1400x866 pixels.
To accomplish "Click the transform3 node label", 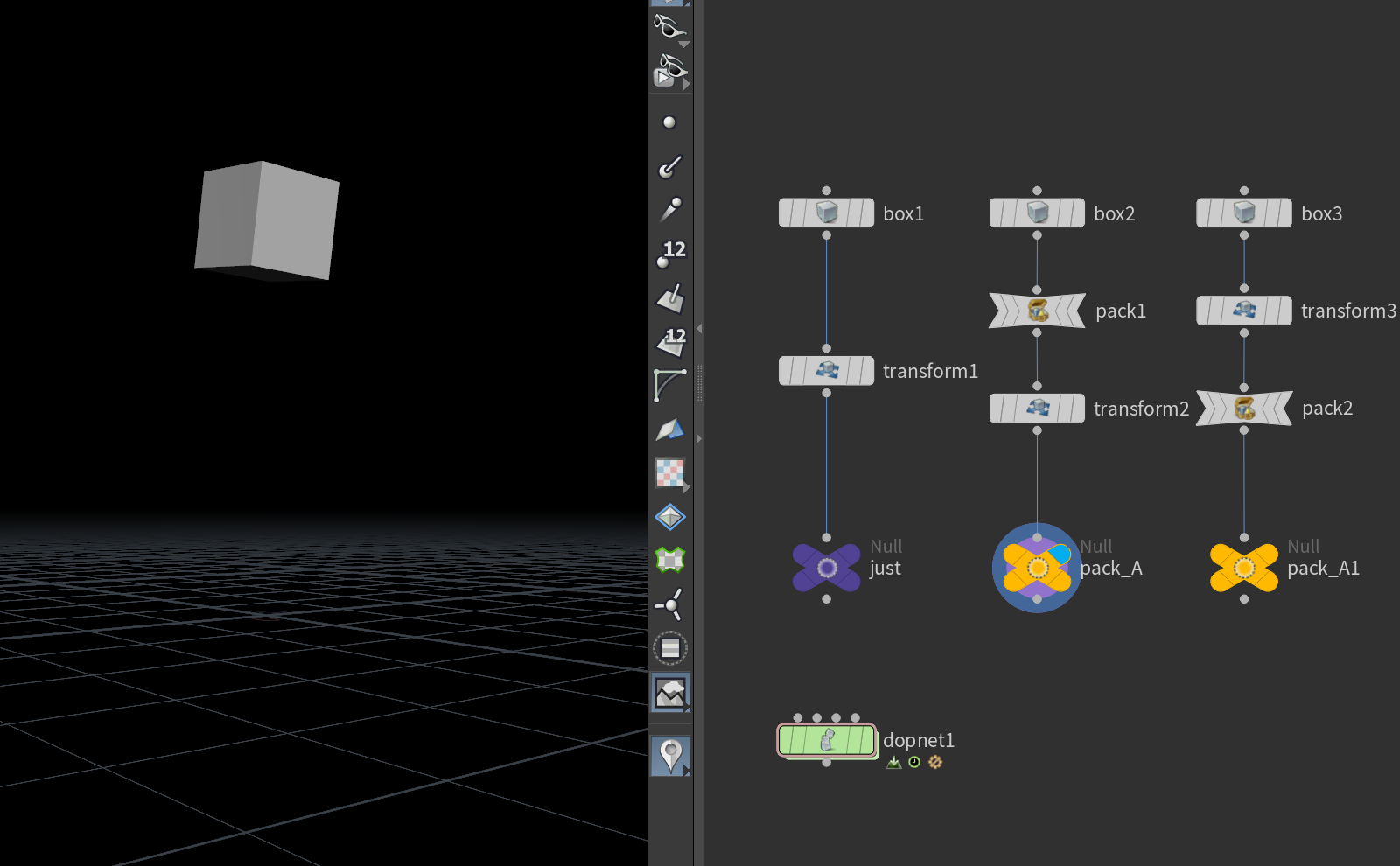I will (x=1349, y=311).
